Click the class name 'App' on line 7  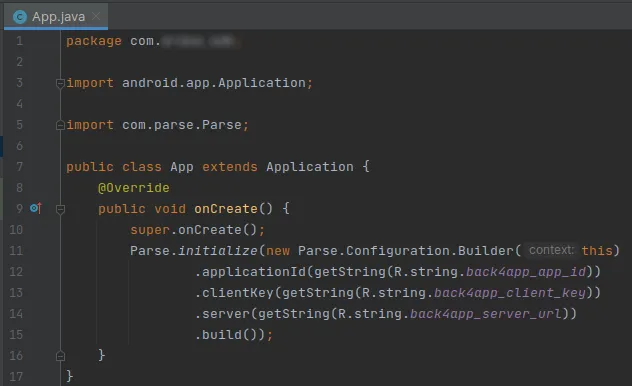[x=181, y=167]
